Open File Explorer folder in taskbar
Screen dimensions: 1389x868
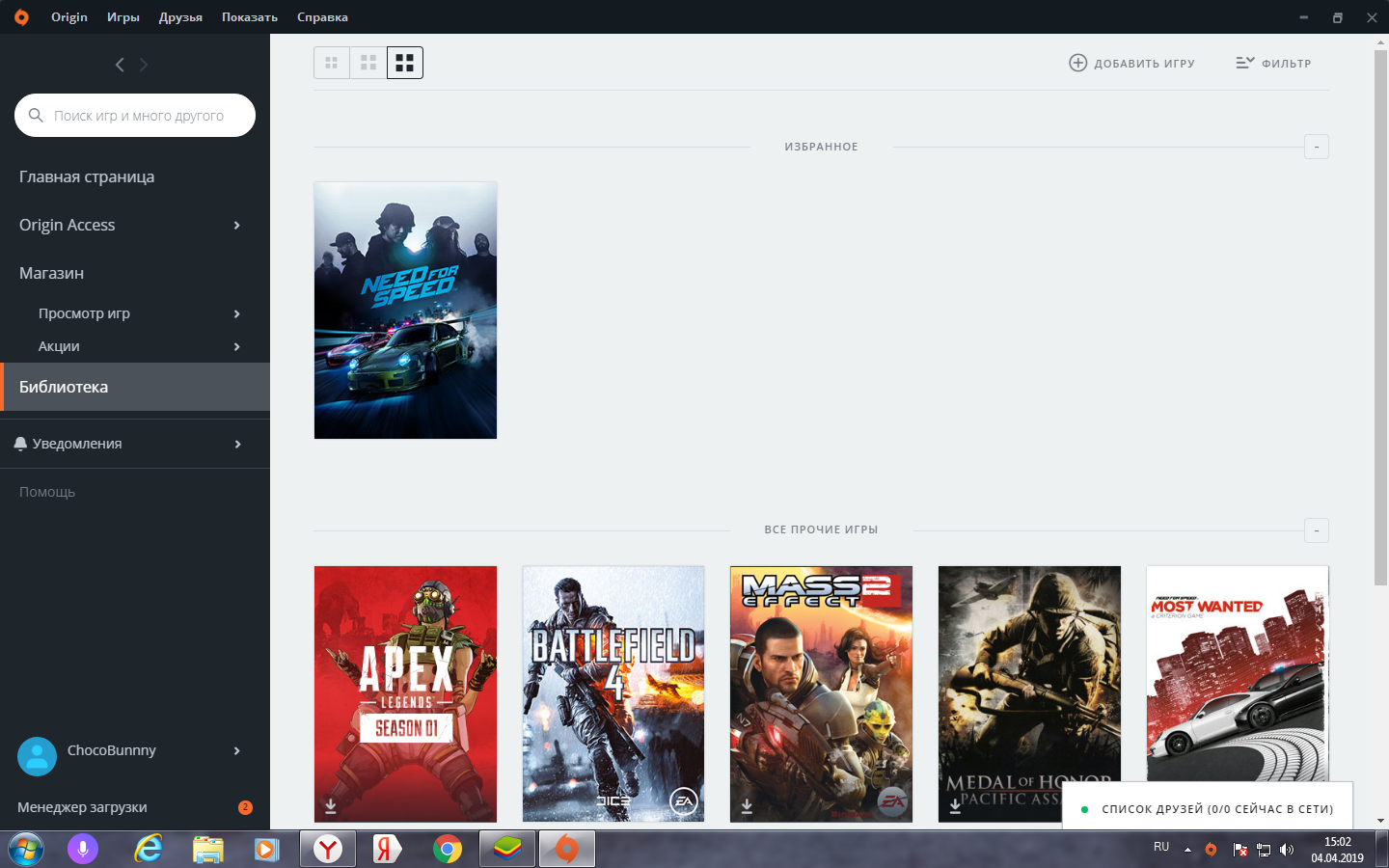(x=207, y=850)
